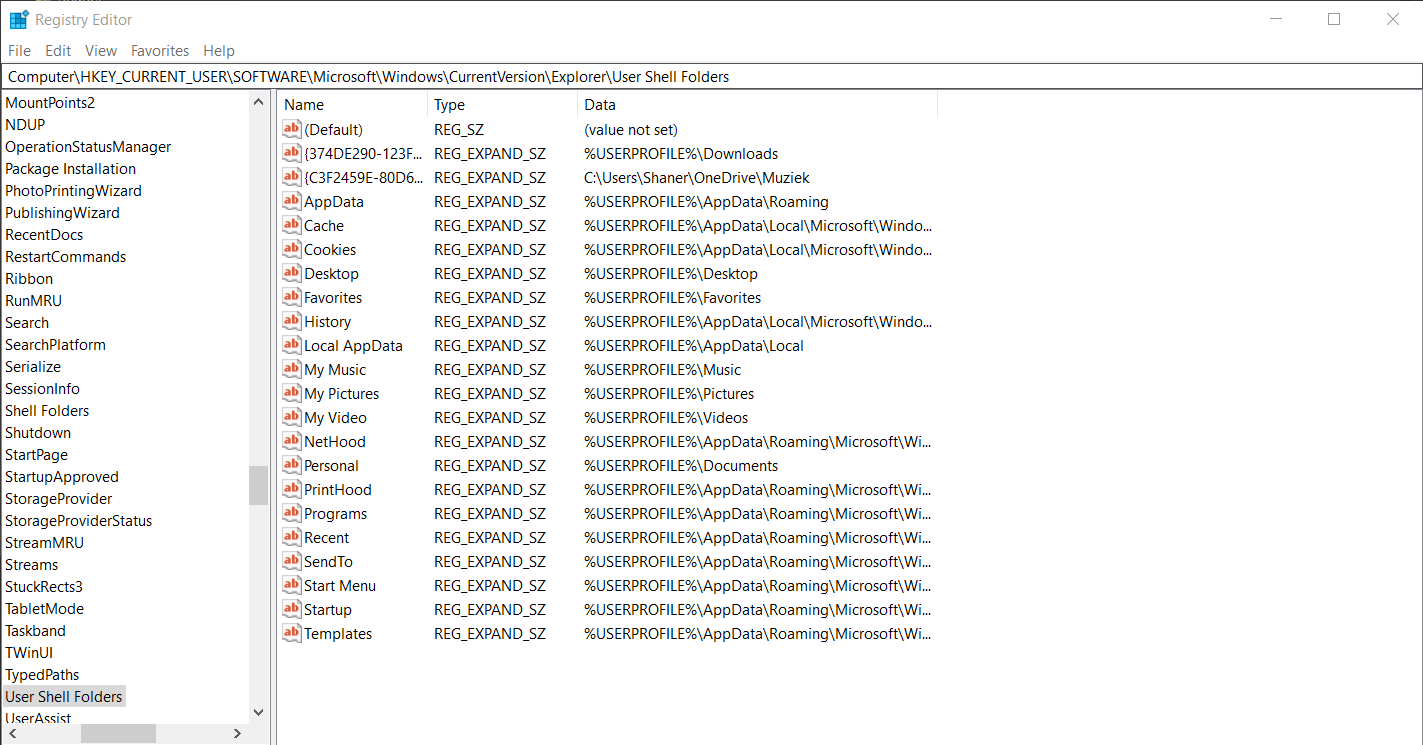1423x745 pixels.
Task: Click the Registry Editor app icon in title bar
Action: [19, 19]
